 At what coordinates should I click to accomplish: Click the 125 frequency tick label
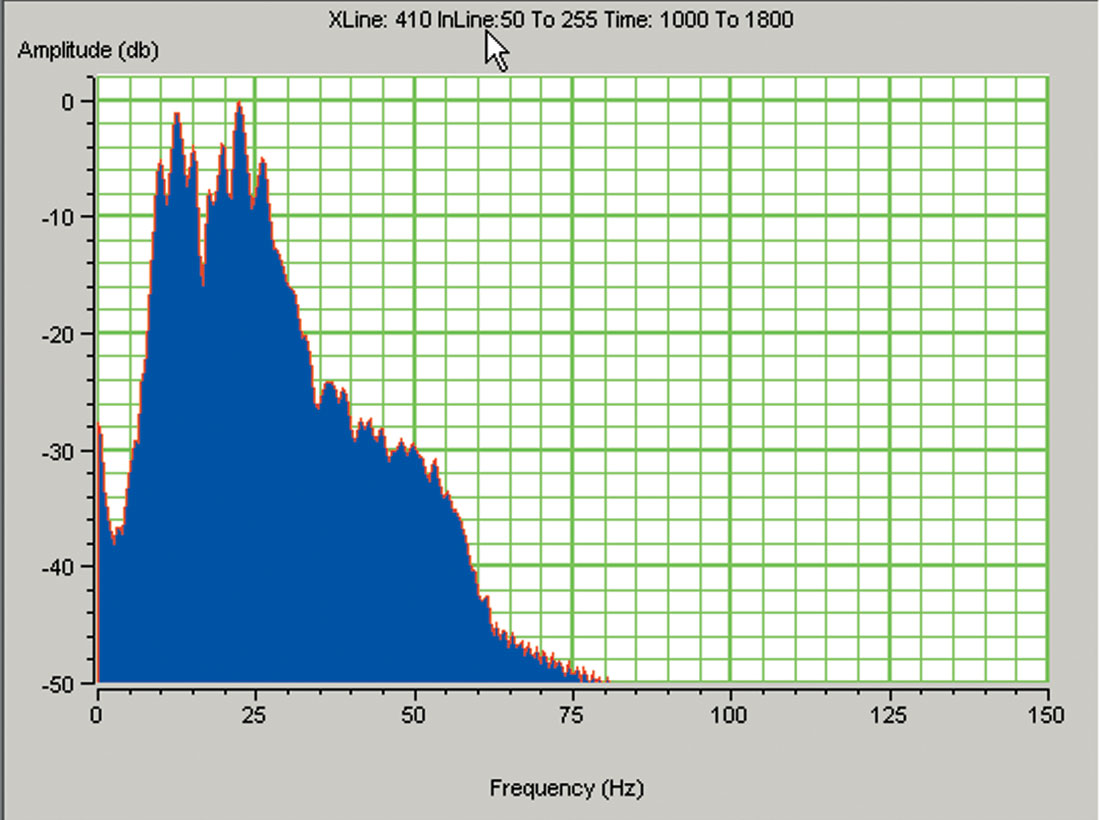coord(889,715)
